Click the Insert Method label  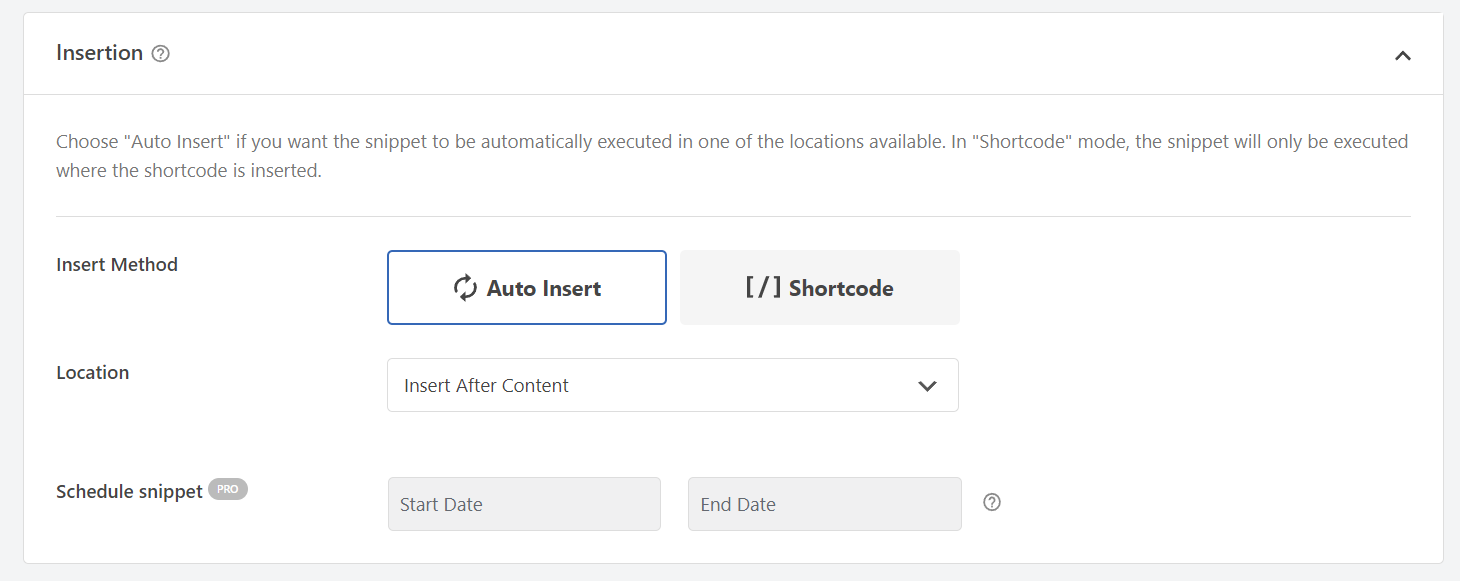click(117, 265)
